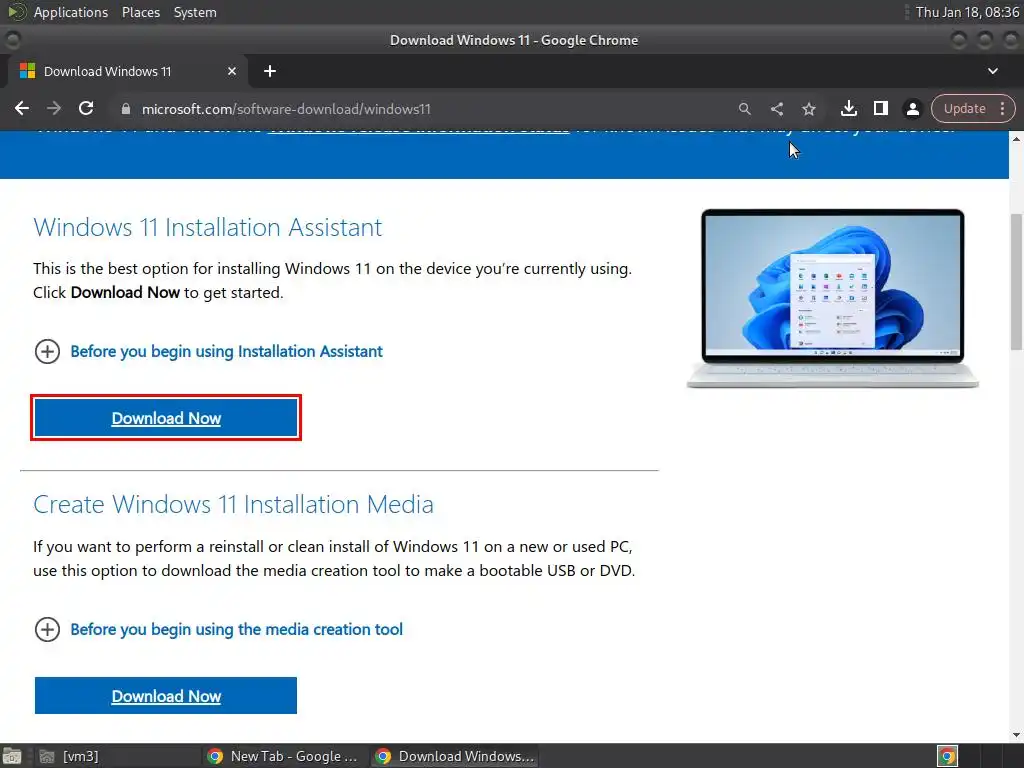This screenshot has width=1024, height=768.
Task: Reload the Windows 11 download page
Action: click(86, 108)
